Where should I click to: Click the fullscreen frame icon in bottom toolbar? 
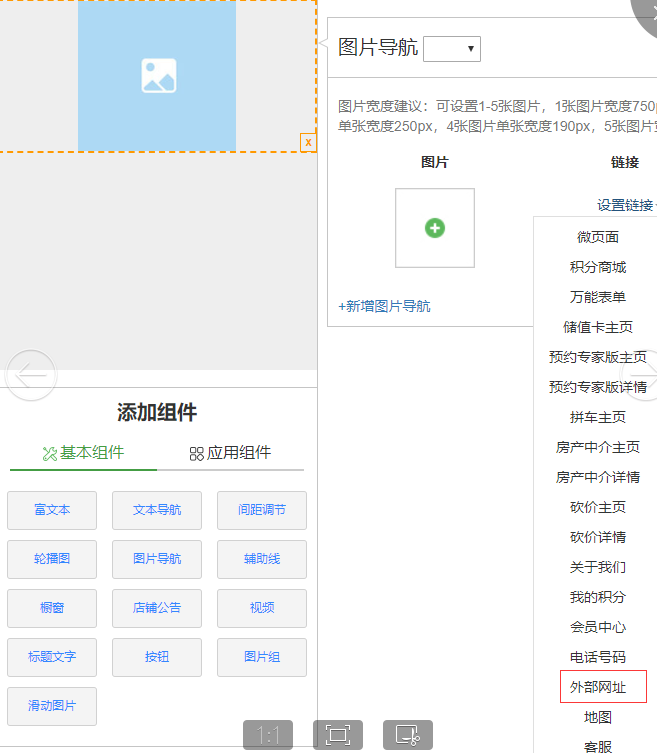click(x=338, y=736)
